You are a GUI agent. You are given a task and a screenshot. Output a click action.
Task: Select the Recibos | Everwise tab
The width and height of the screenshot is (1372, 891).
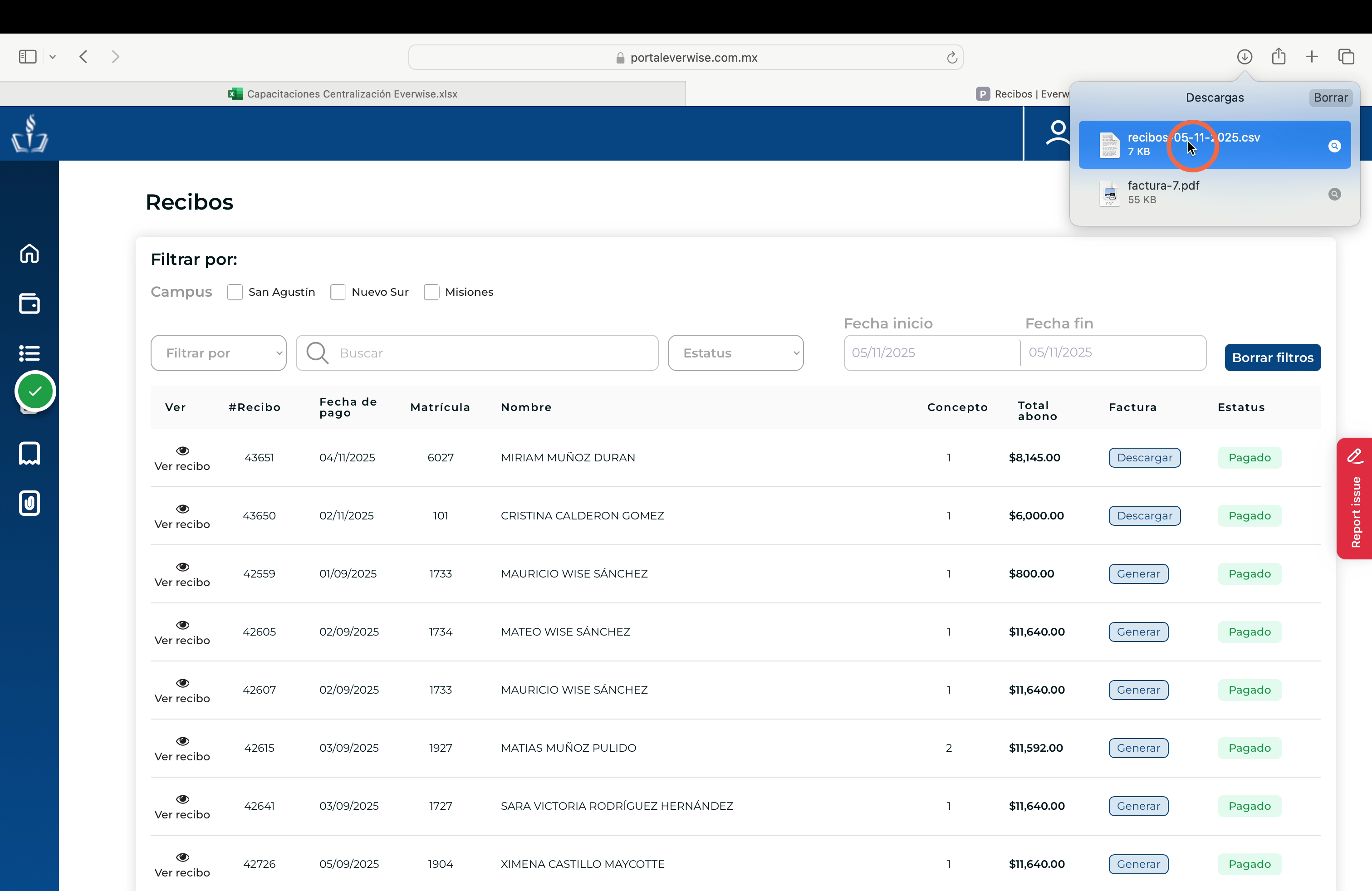1023,94
